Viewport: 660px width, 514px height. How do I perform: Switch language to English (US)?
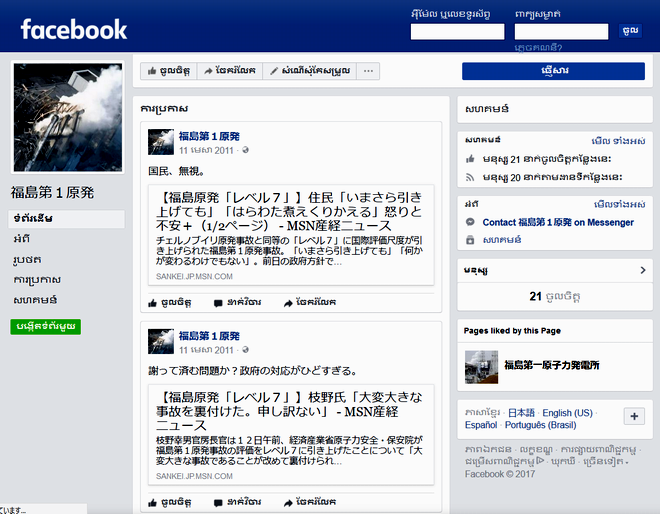pos(567,413)
